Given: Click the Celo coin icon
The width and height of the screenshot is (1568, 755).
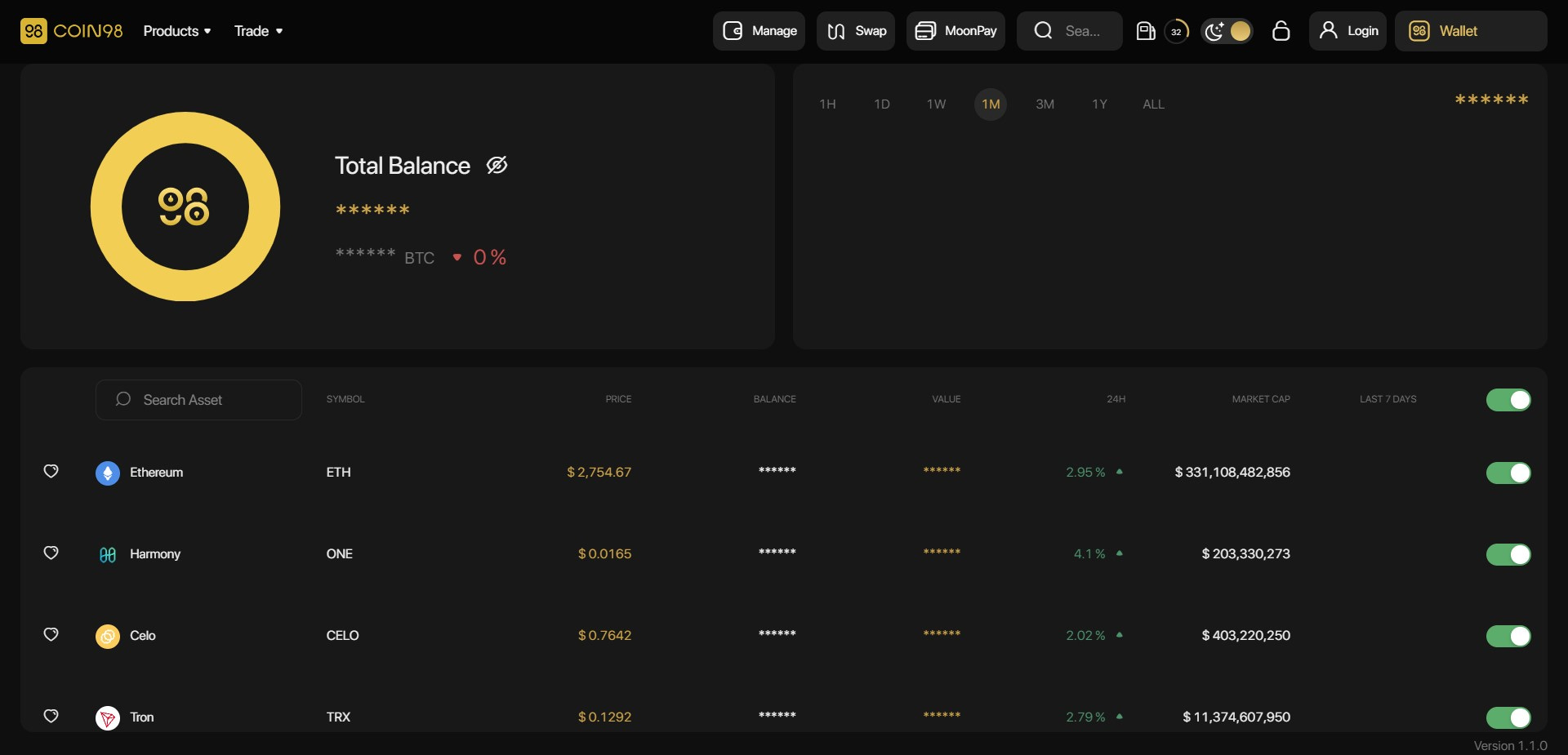Looking at the screenshot, I should tap(108, 636).
